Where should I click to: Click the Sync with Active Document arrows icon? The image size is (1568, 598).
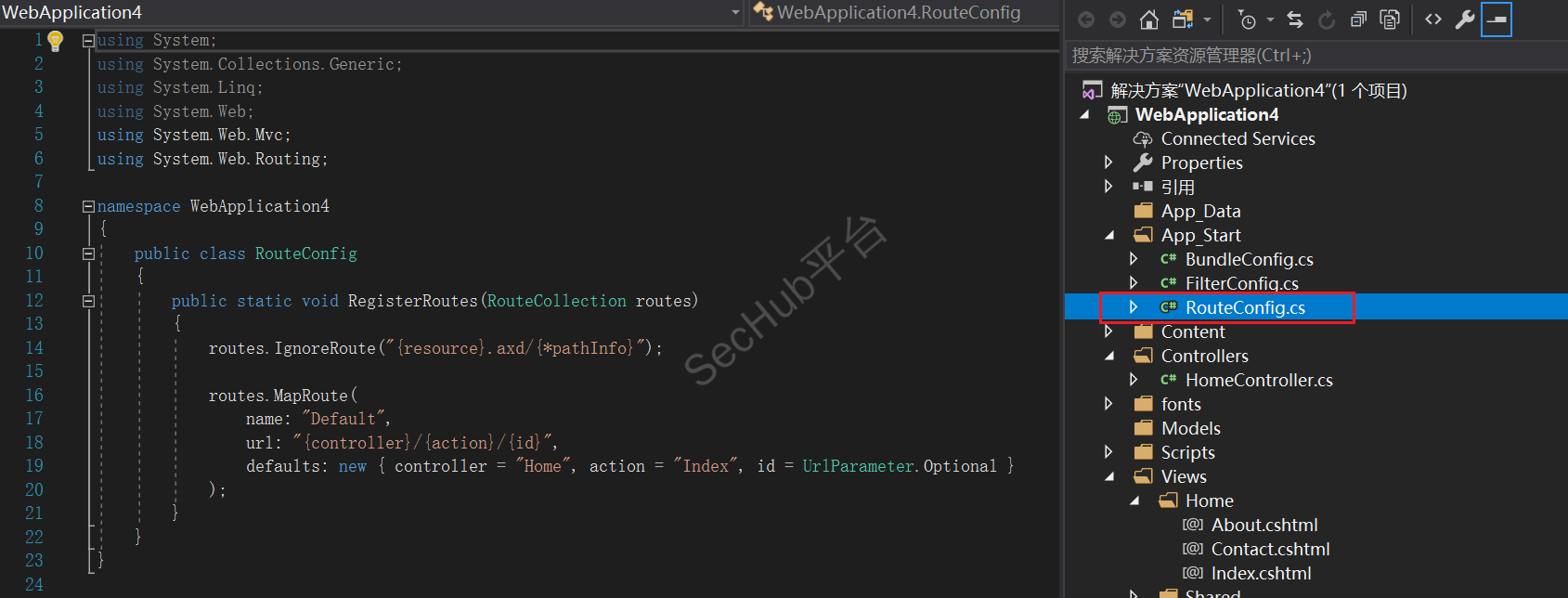[x=1295, y=19]
